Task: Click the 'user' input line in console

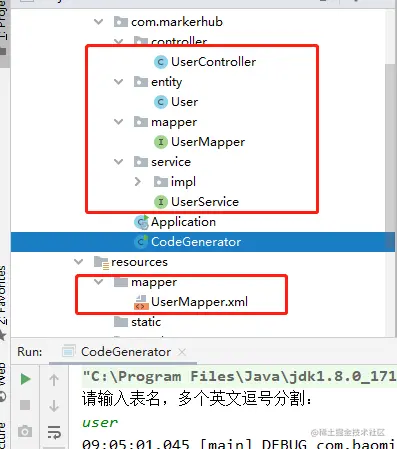Action: pos(100,423)
